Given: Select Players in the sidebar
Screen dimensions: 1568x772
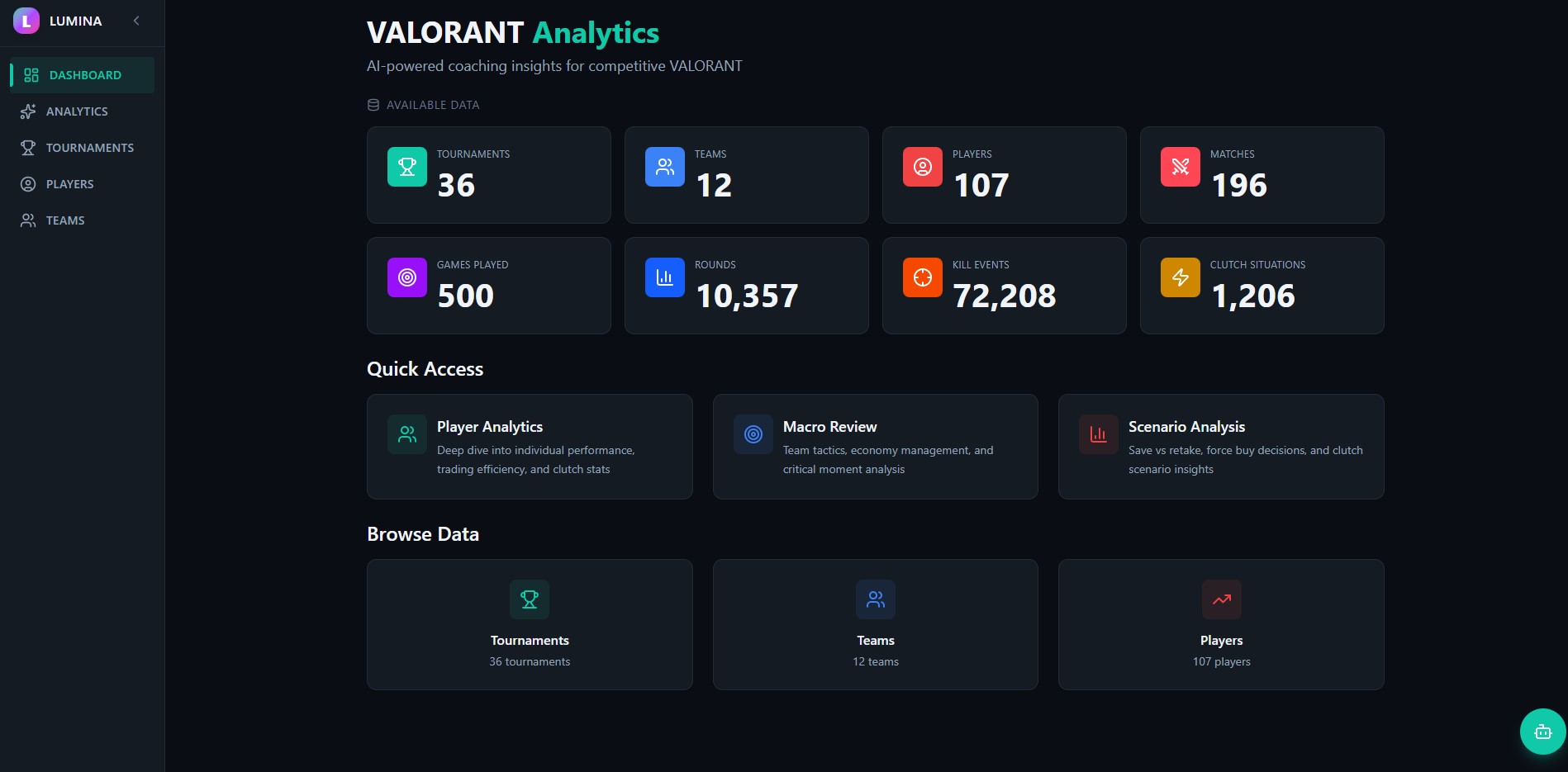Looking at the screenshot, I should (82, 184).
